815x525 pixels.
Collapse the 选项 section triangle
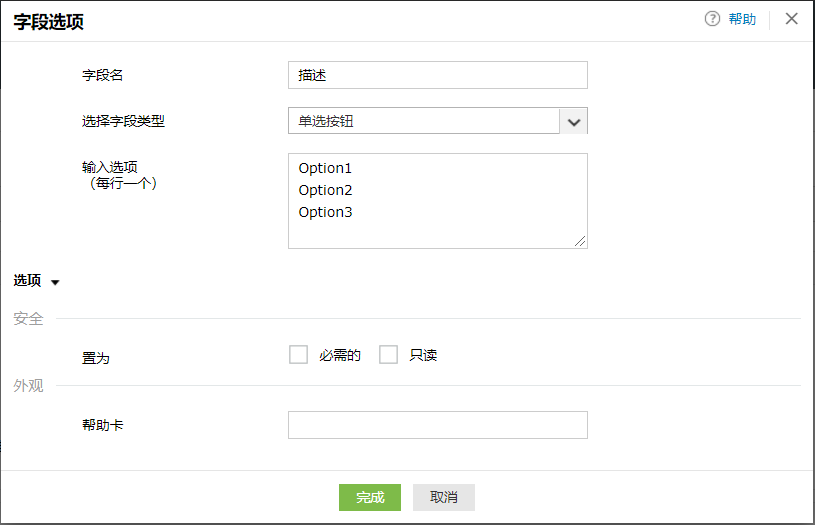pyautogui.click(x=55, y=282)
